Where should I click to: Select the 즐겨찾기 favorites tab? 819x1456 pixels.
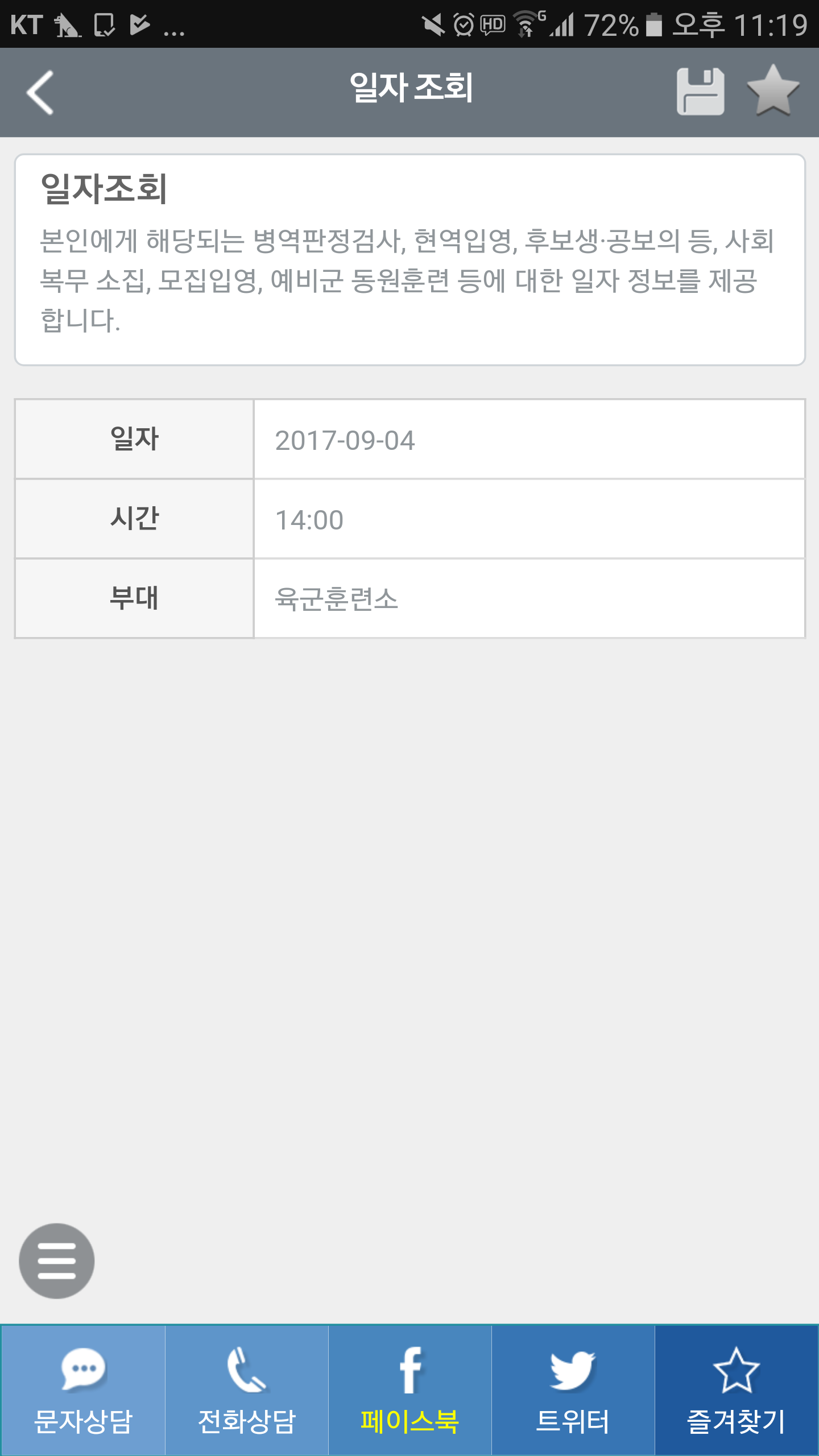click(737, 1390)
